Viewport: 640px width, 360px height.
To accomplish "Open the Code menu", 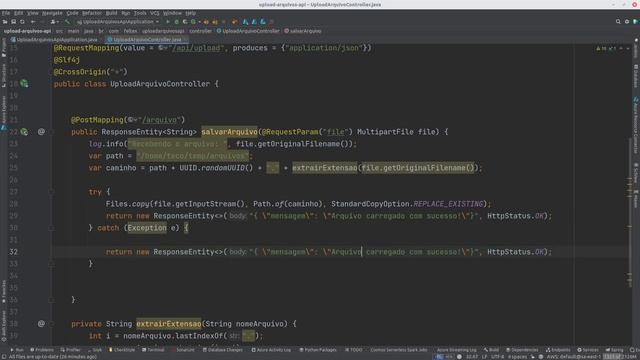I will point(72,13).
